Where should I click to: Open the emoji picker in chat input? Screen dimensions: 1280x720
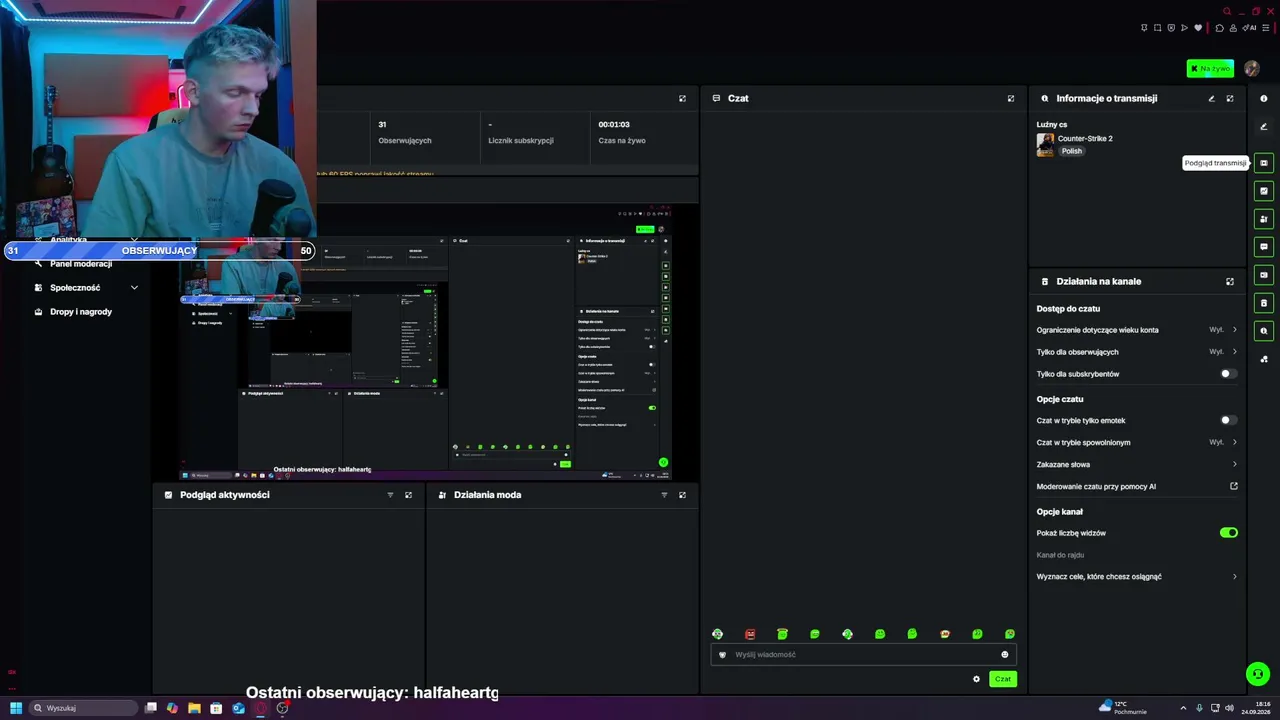(1005, 655)
